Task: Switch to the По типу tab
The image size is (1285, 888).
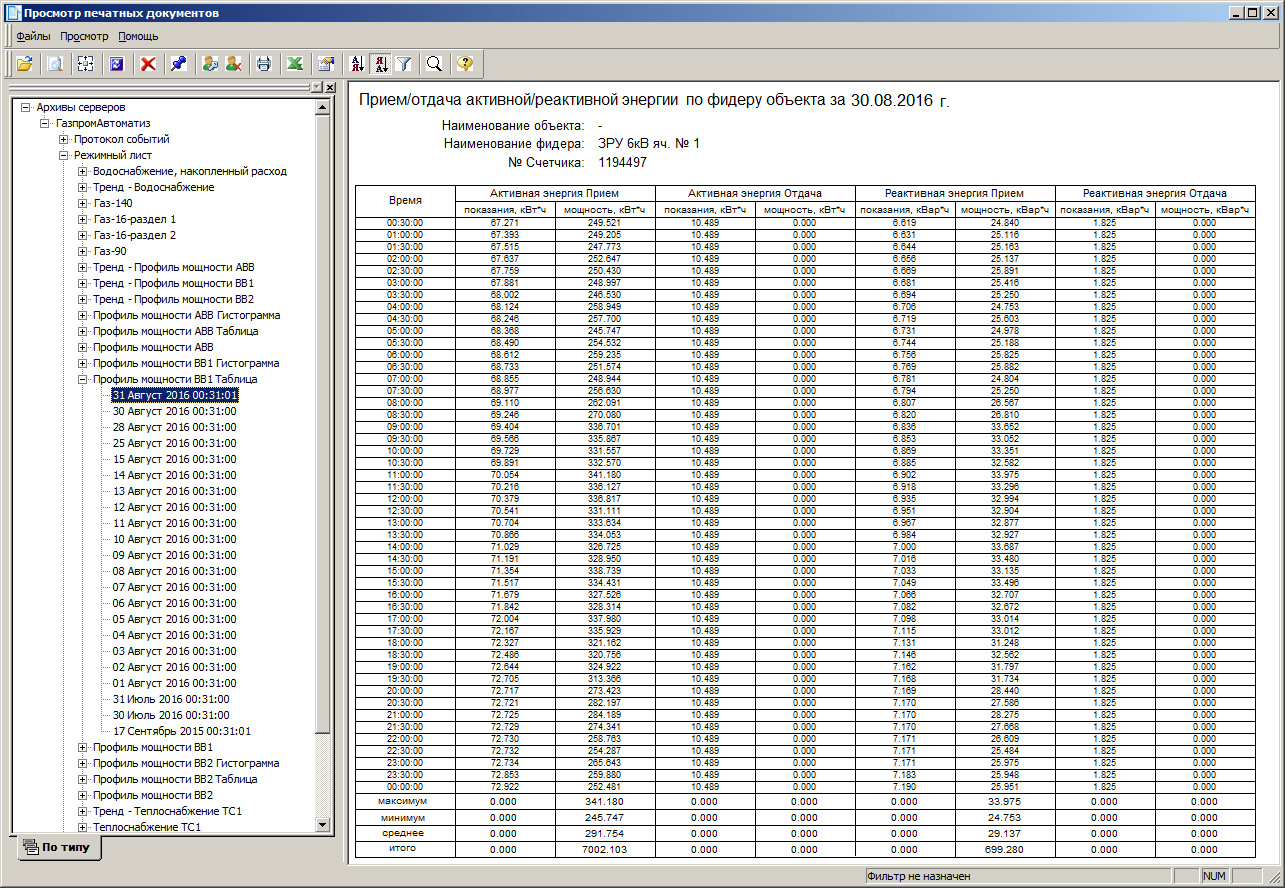Action: 62,848
